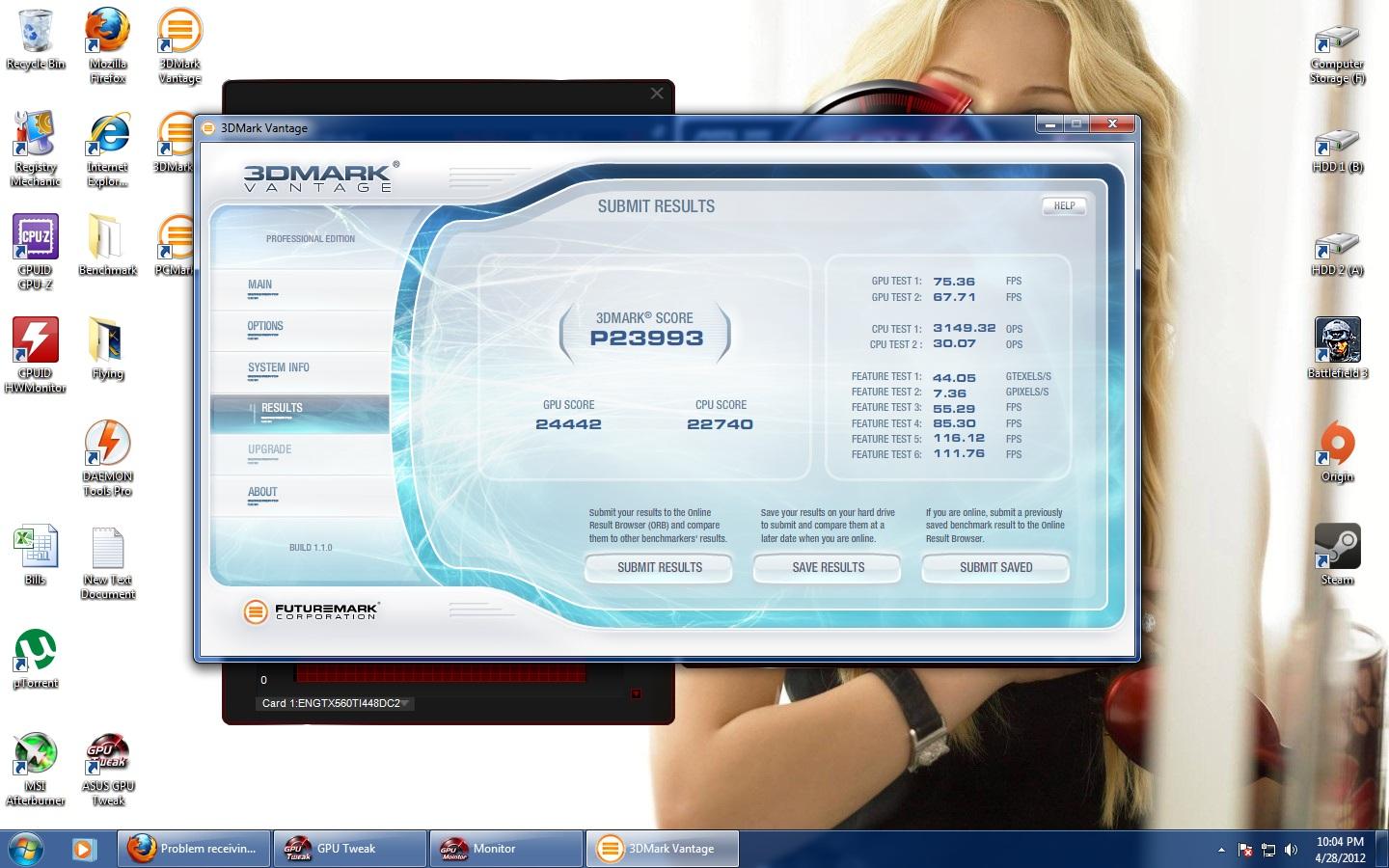Launch Mozilla Firefox from desktop
Image resolution: width=1389 pixels, height=868 pixels.
[107, 44]
